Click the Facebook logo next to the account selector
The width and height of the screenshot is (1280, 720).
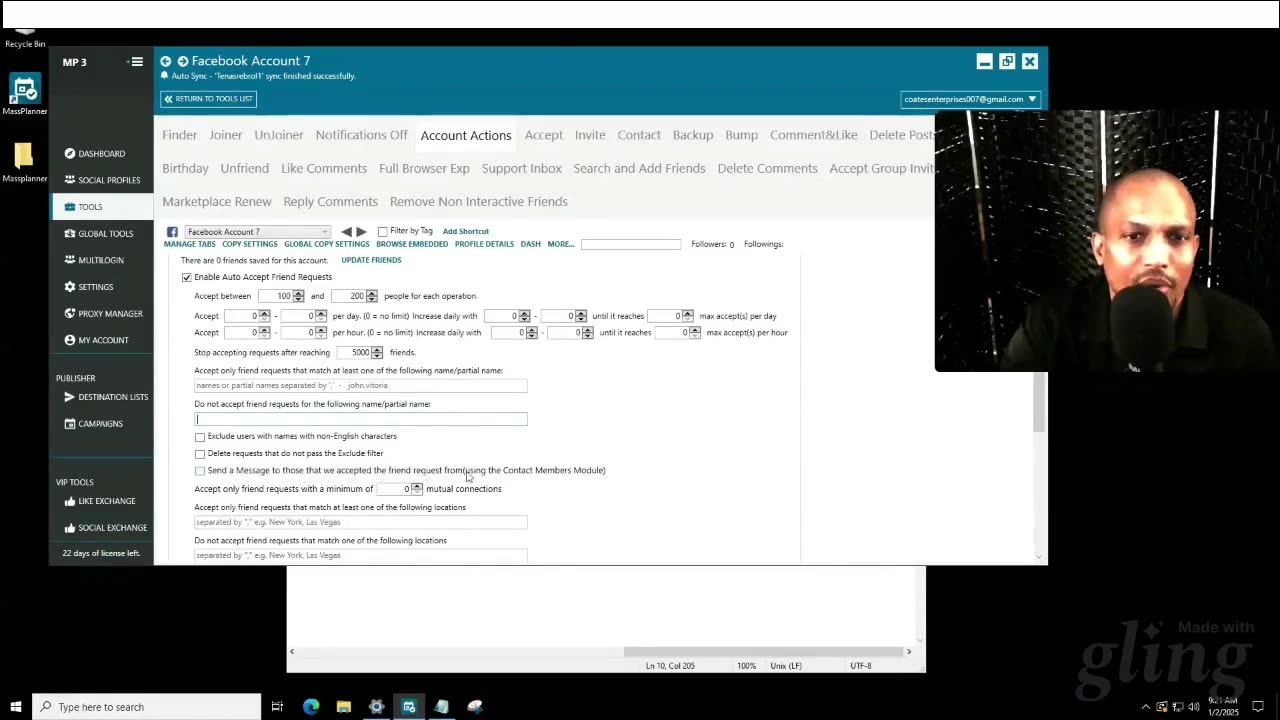coord(172,232)
